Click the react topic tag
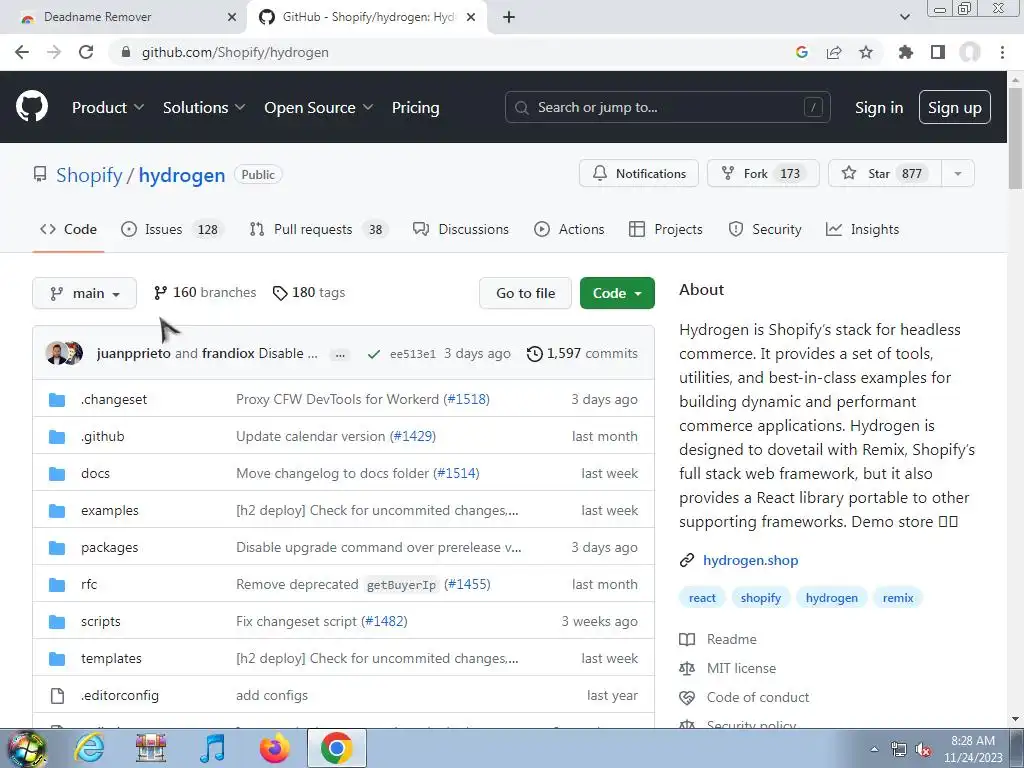Screen dimensions: 1024x768 coord(702,598)
